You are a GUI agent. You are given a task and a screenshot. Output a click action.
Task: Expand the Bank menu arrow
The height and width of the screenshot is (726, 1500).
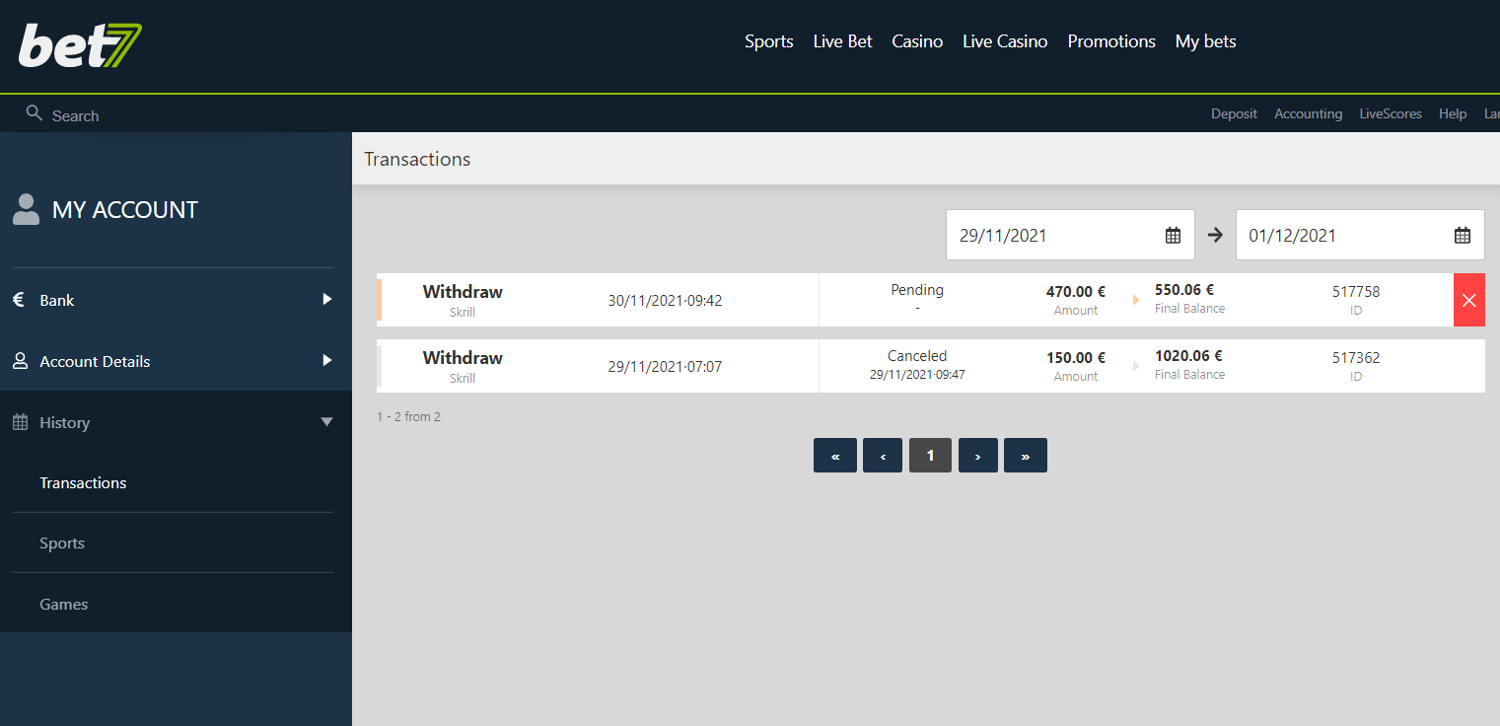tap(326, 300)
